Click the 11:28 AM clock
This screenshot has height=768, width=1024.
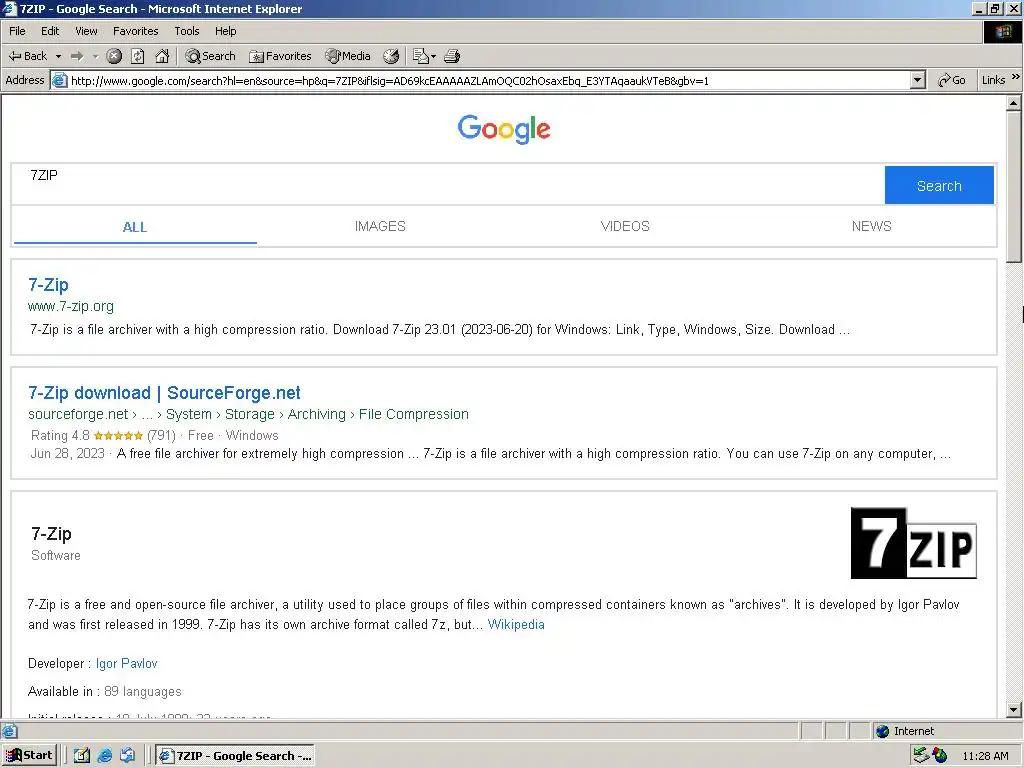click(985, 756)
